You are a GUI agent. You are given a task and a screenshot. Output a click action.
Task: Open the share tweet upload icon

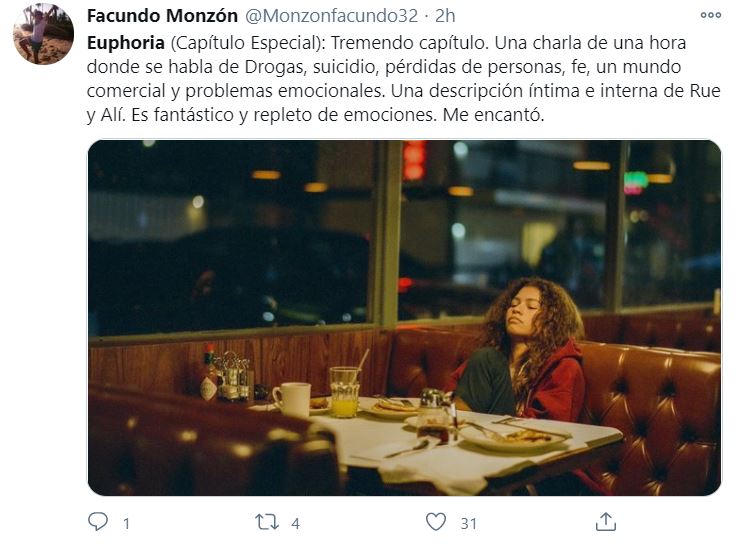click(605, 522)
